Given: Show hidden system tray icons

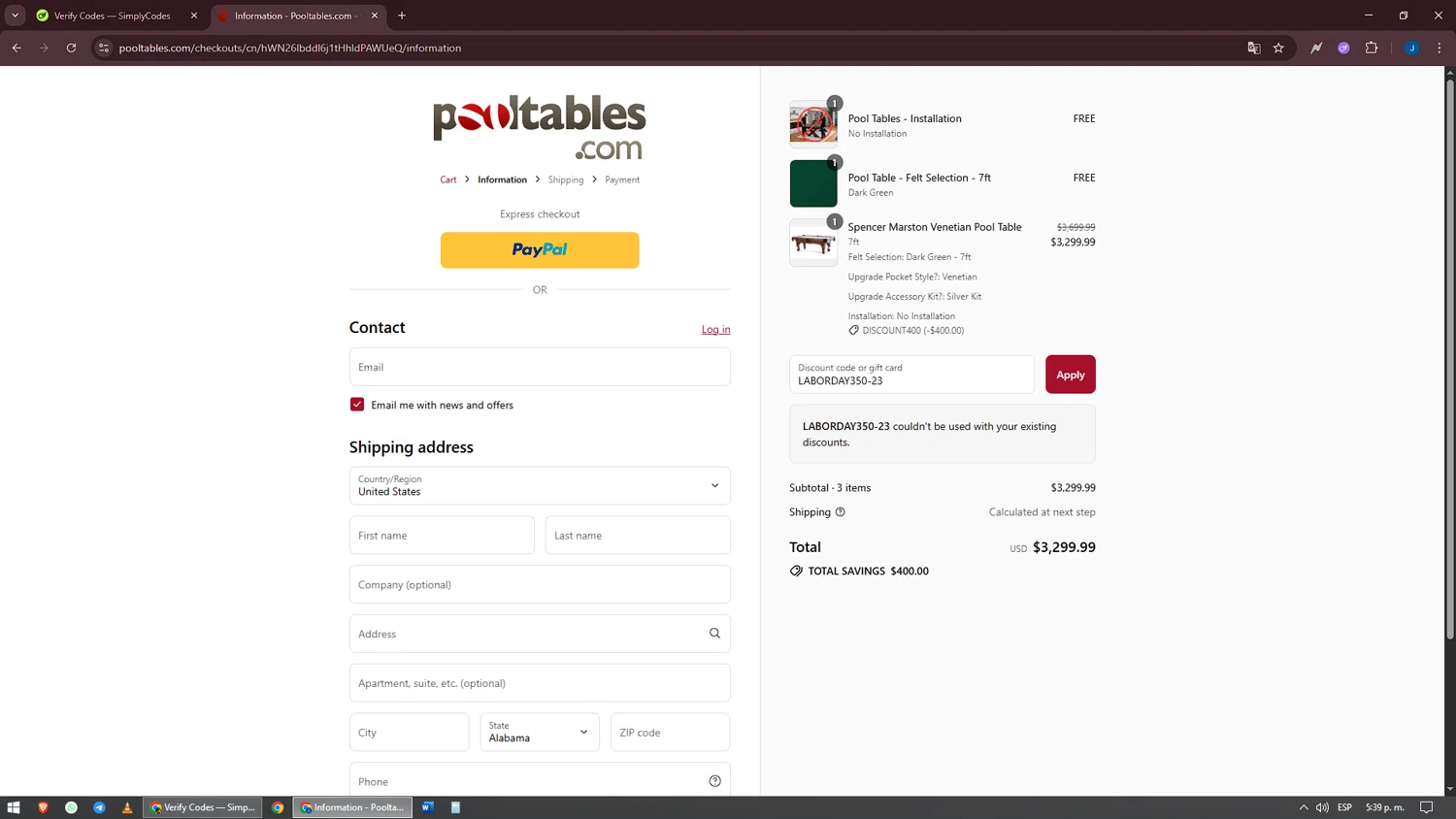Looking at the screenshot, I should [1304, 807].
